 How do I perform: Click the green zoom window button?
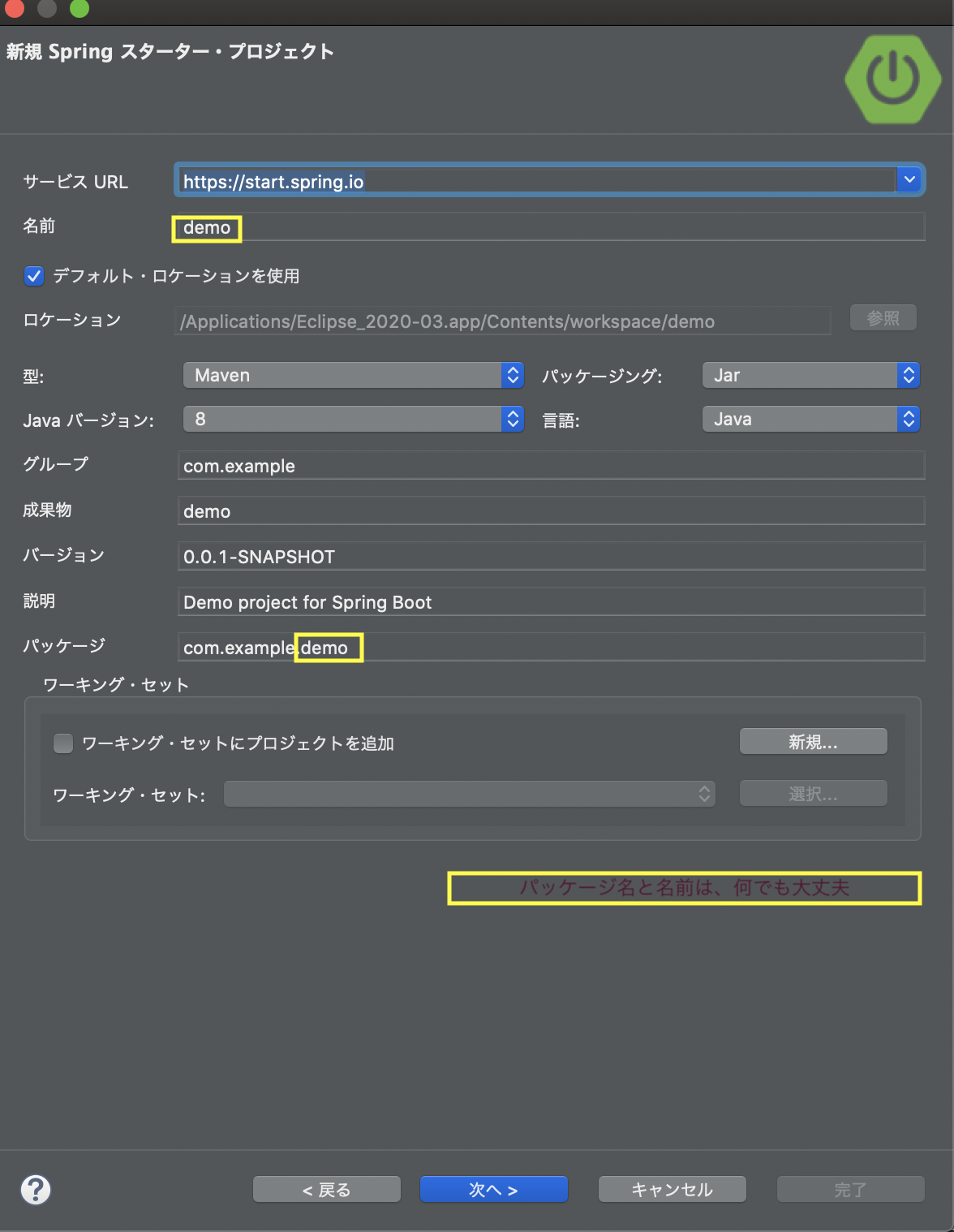pyautogui.click(x=79, y=7)
